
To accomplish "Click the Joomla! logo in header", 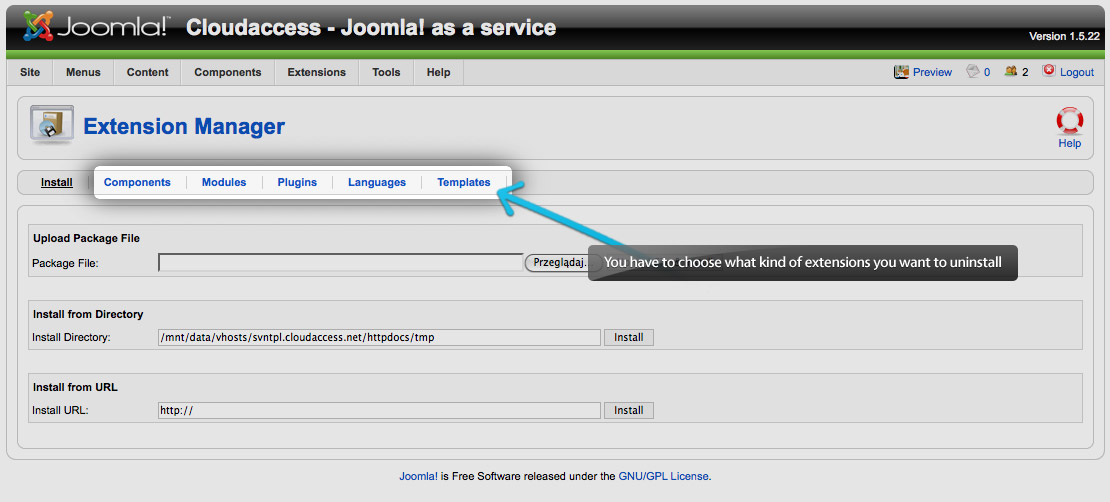I will (97, 27).
